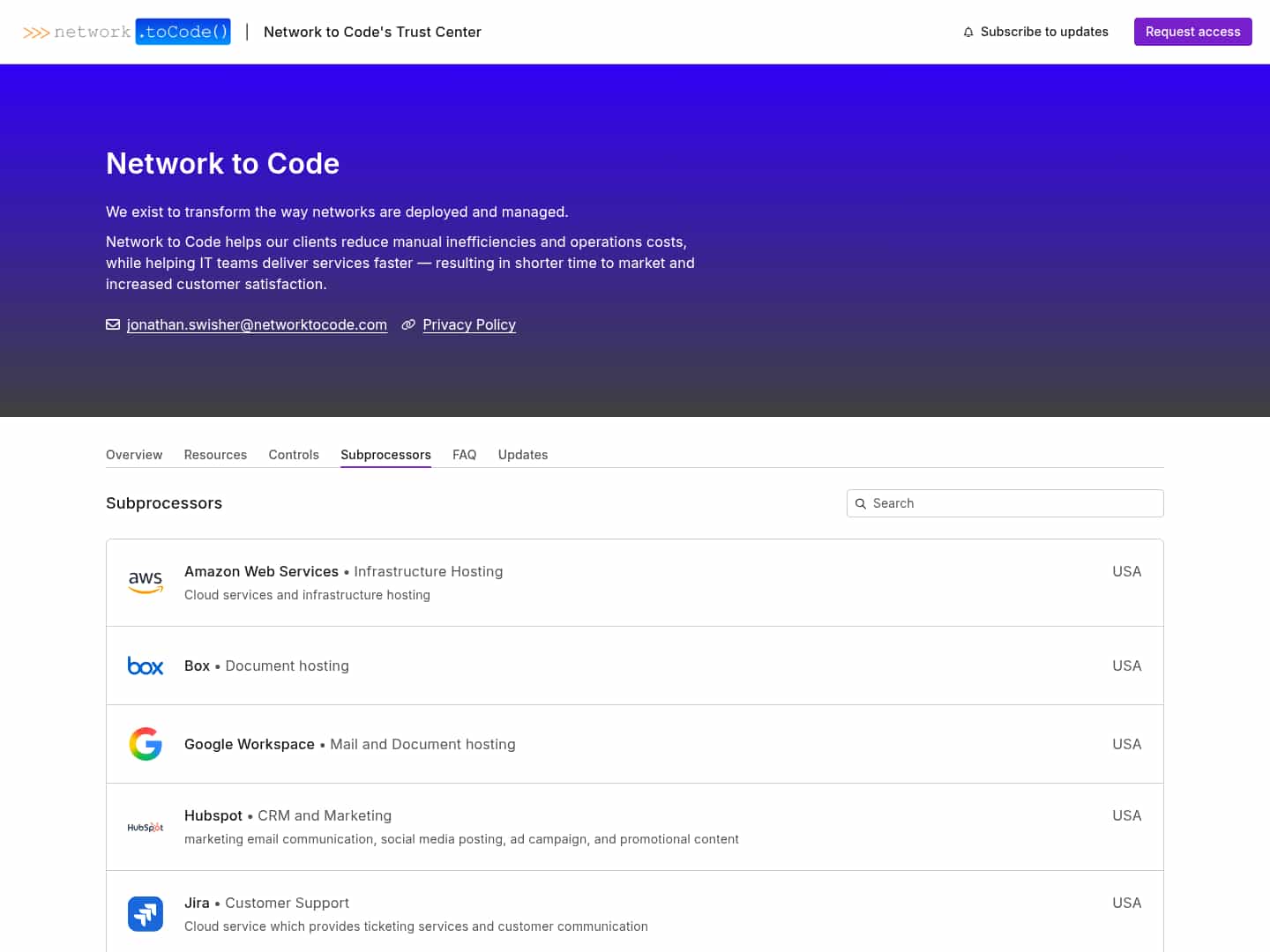Click the Box logo
Viewport: 1270px width, 952px height.
click(x=146, y=666)
